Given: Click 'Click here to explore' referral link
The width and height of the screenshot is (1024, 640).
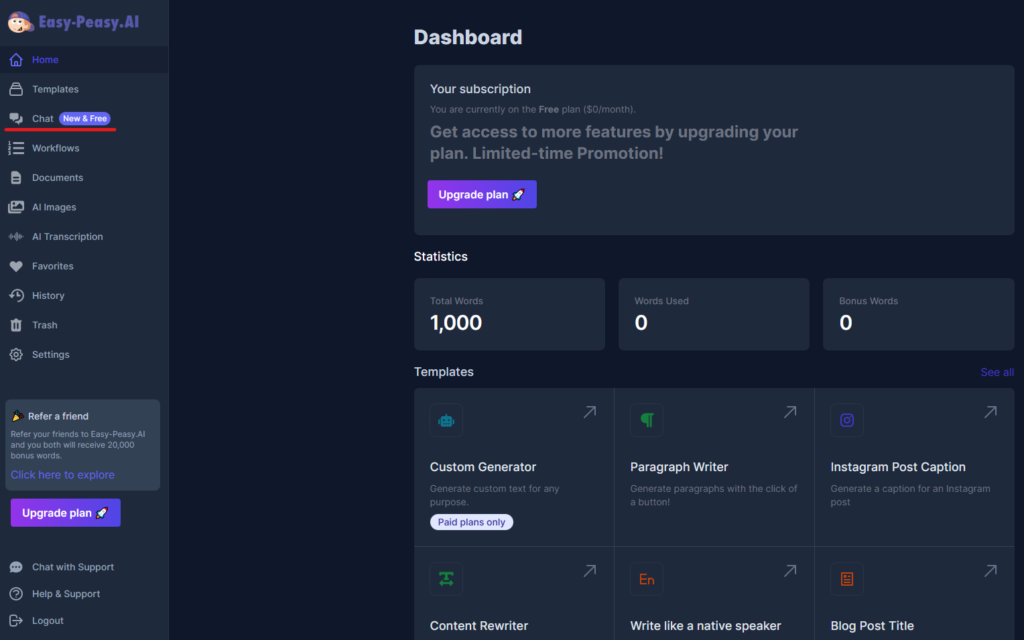Looking at the screenshot, I should (x=63, y=475).
